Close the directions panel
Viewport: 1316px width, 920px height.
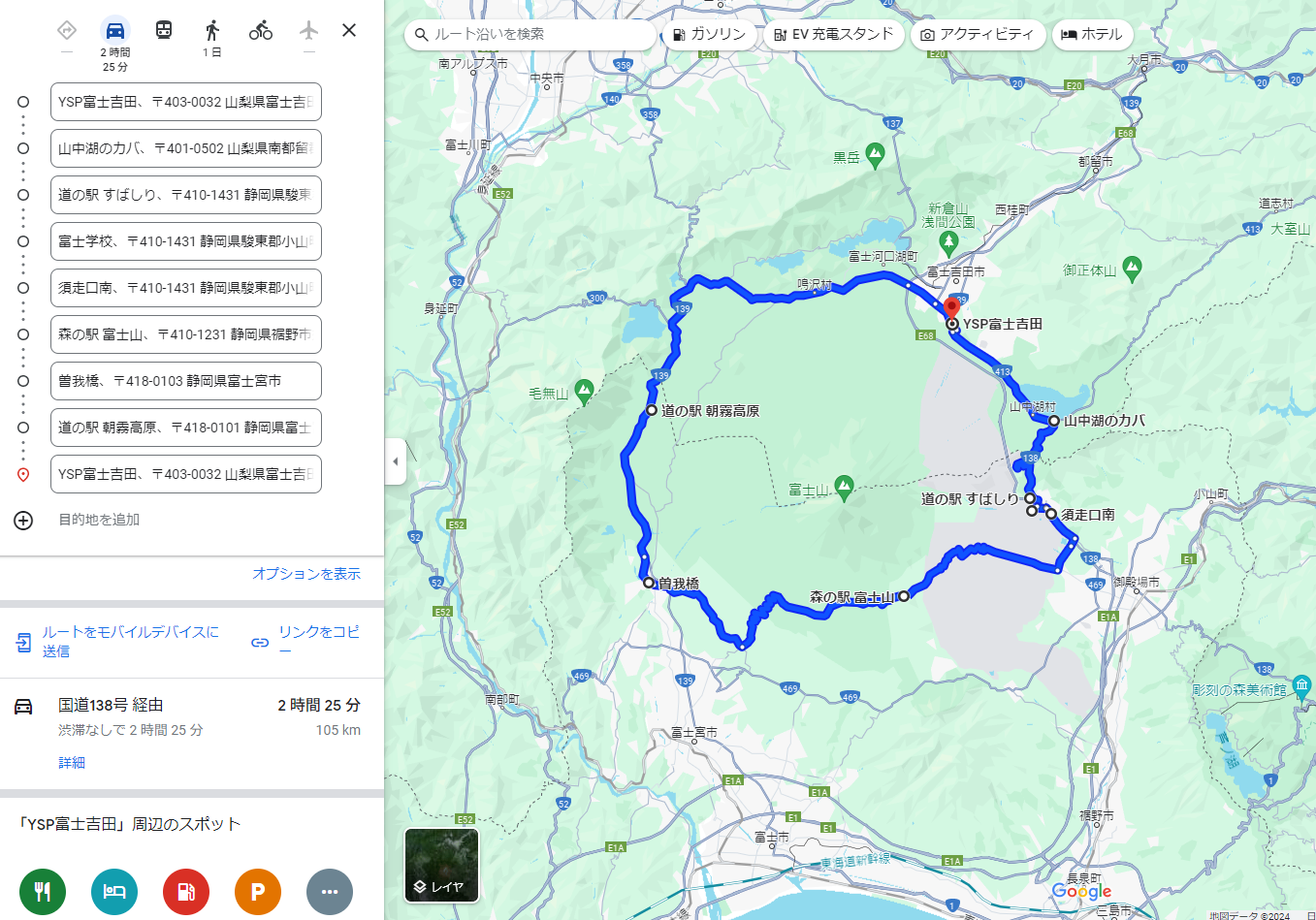(x=349, y=30)
